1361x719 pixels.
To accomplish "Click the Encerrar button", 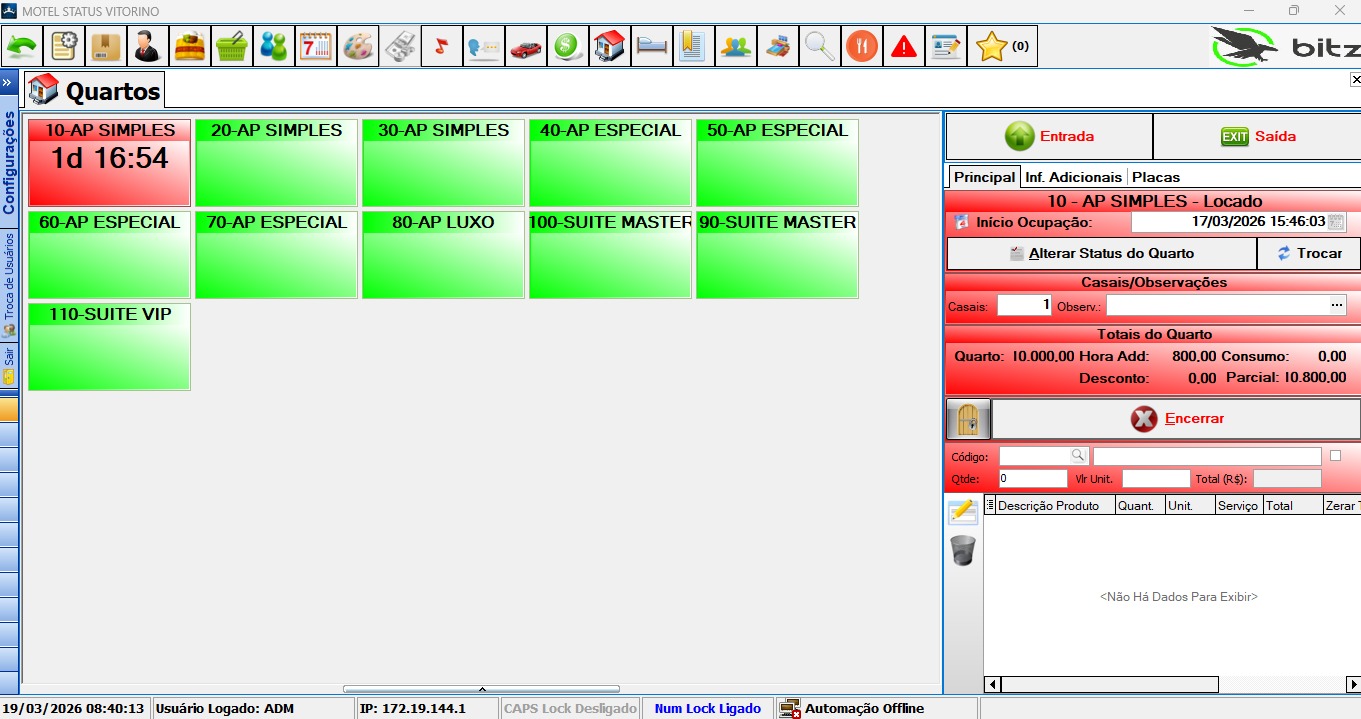I will point(1176,419).
